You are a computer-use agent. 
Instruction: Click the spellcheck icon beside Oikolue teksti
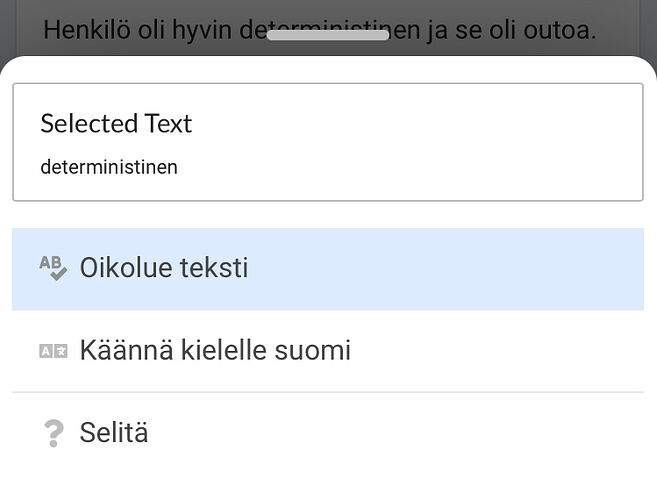[52, 268]
